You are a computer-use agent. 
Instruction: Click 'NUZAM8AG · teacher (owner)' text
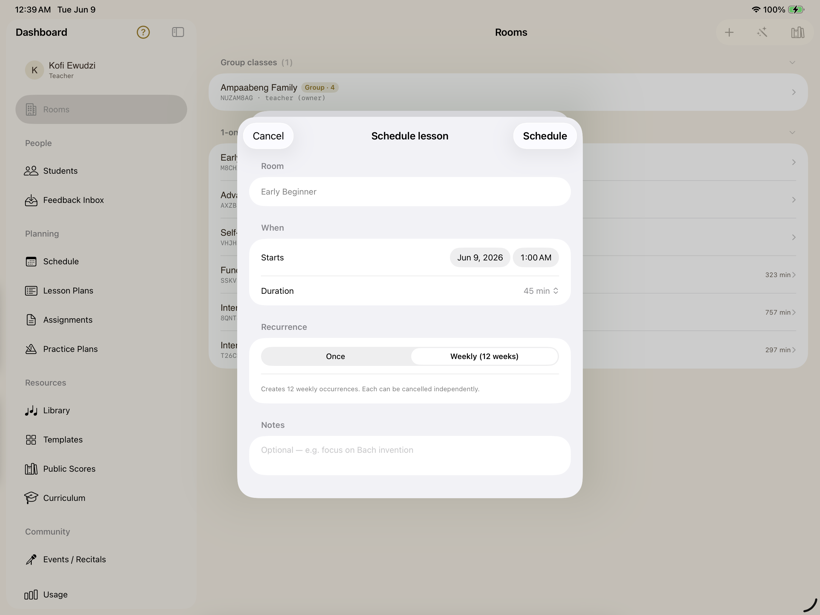click(272, 98)
